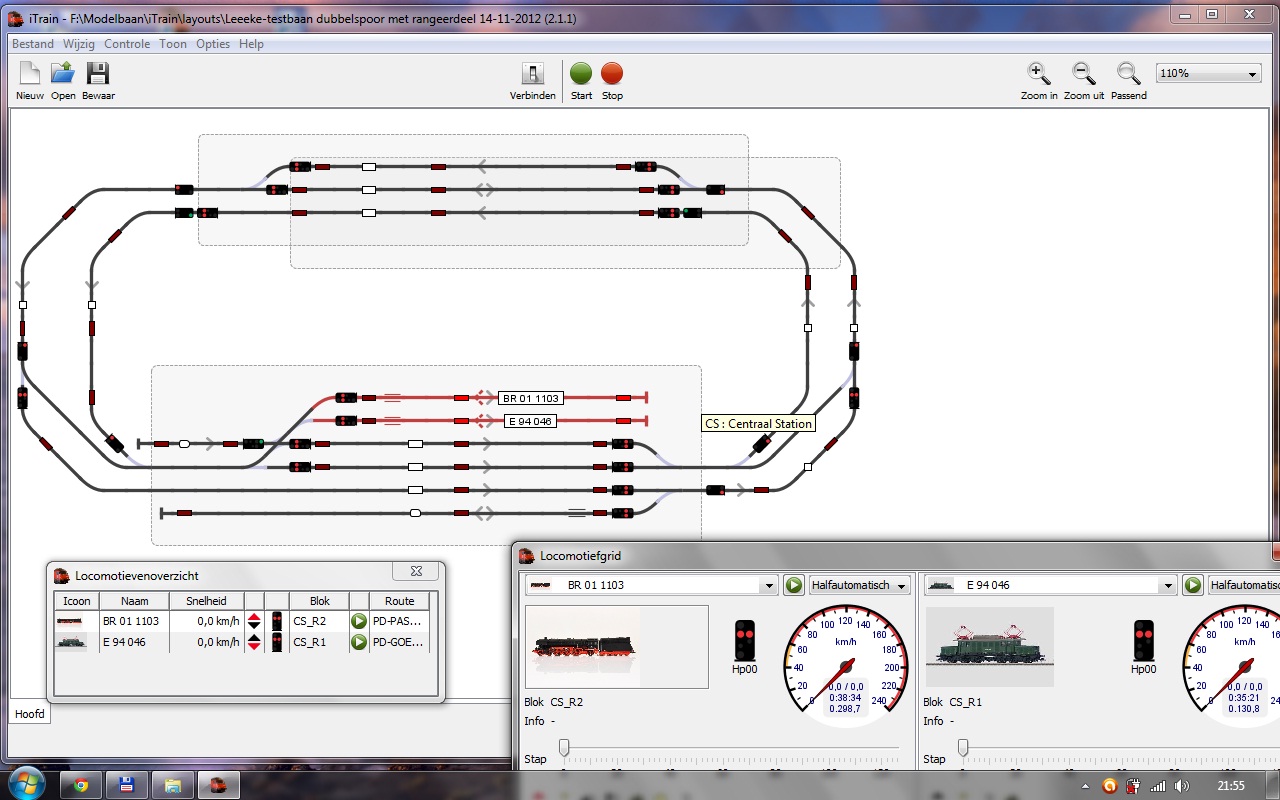
Task: Start route PD-PAS with green play icon
Action: 359,621
